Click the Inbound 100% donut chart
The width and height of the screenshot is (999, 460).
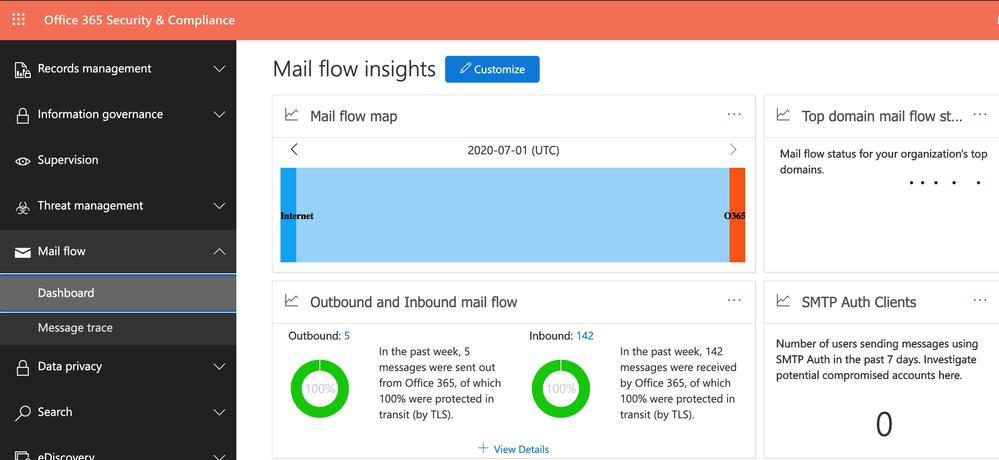561,389
